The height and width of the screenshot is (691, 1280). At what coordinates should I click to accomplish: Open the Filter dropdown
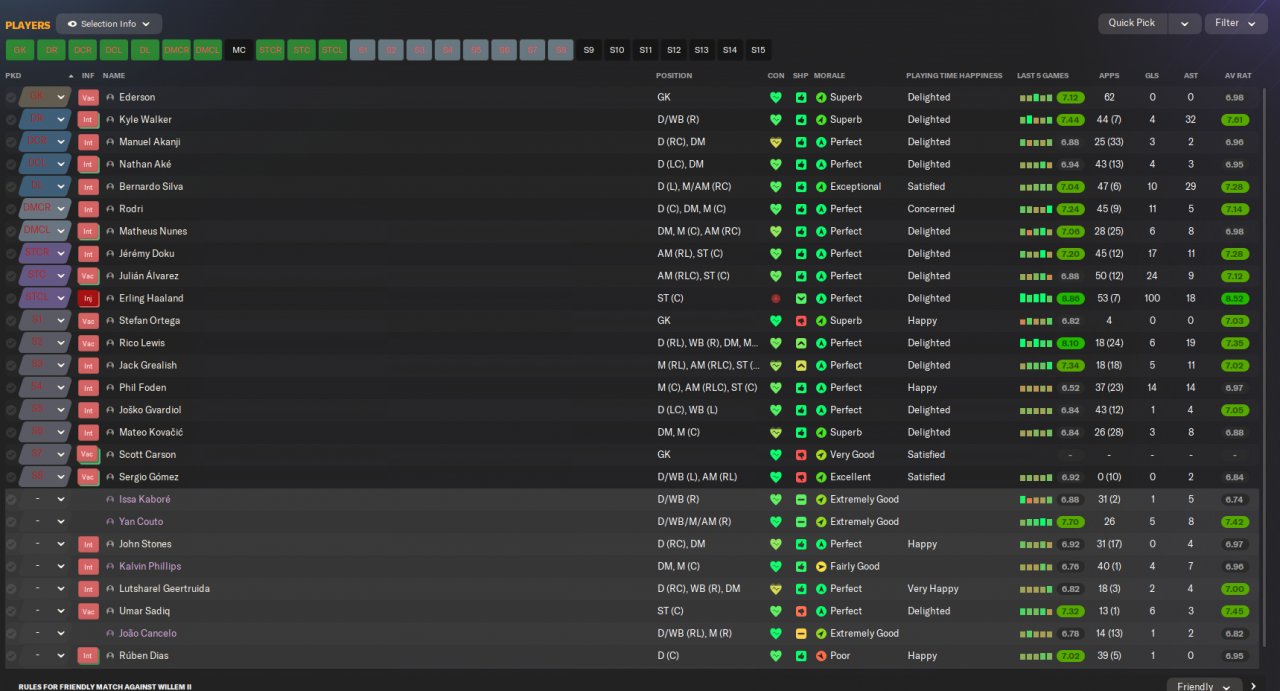pyautogui.click(x=1236, y=23)
